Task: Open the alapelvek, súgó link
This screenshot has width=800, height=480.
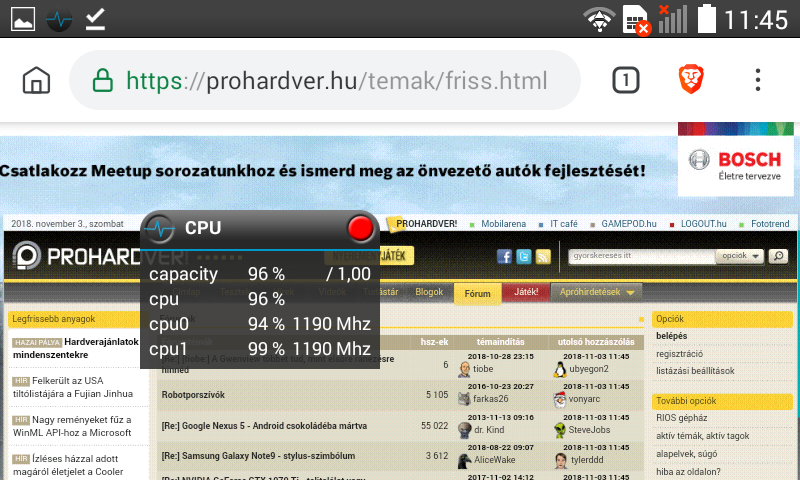Action: 686,454
